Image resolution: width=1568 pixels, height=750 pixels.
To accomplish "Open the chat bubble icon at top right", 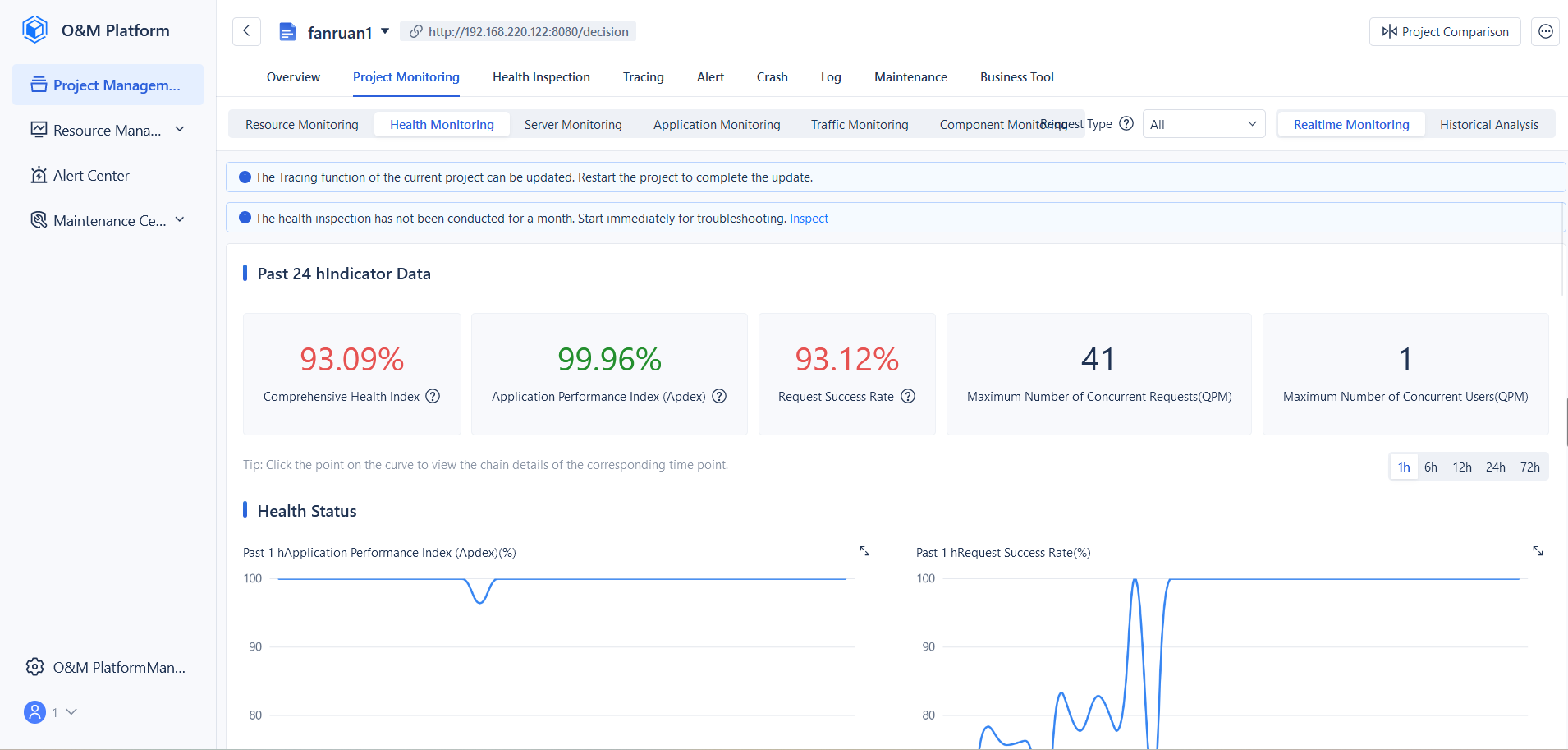I will point(1545,31).
